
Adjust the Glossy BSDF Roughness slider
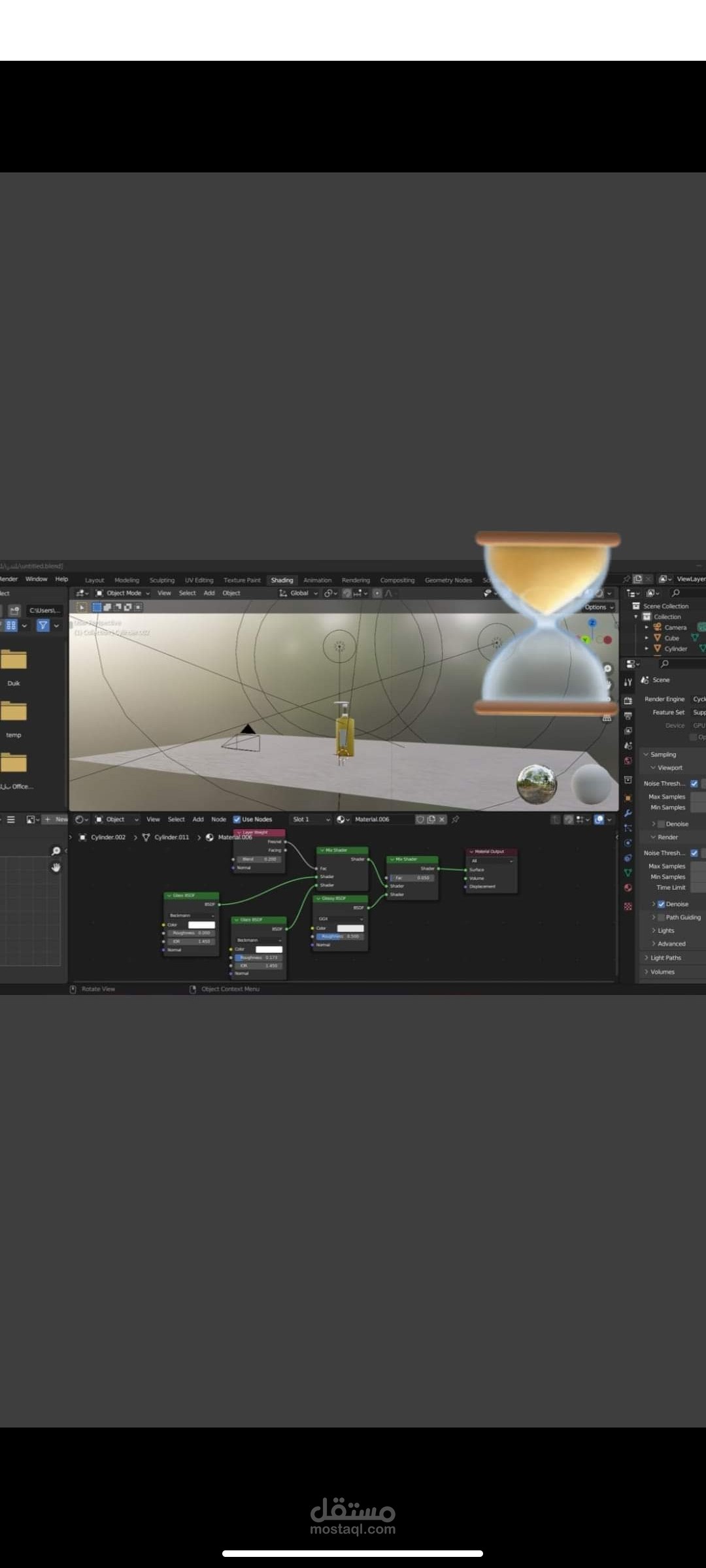click(339, 936)
